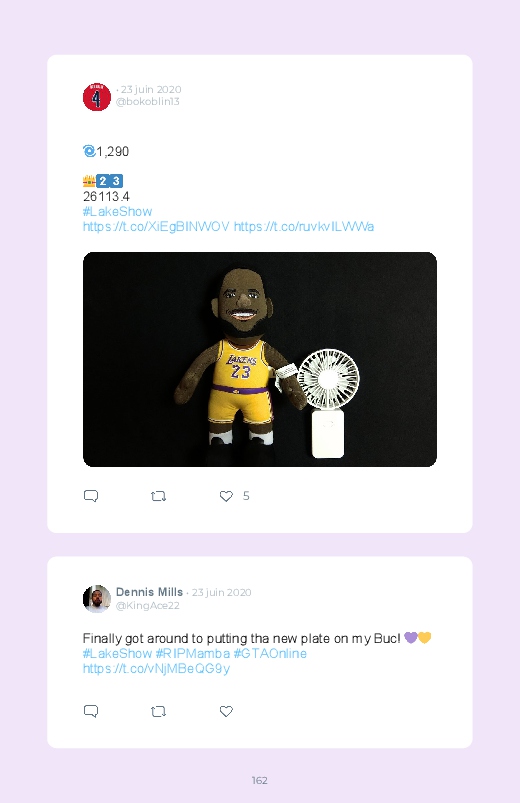This screenshot has width=520, height=803.
Task: Open the https://t.co/XiEgBINWOV link
Action: (x=156, y=226)
